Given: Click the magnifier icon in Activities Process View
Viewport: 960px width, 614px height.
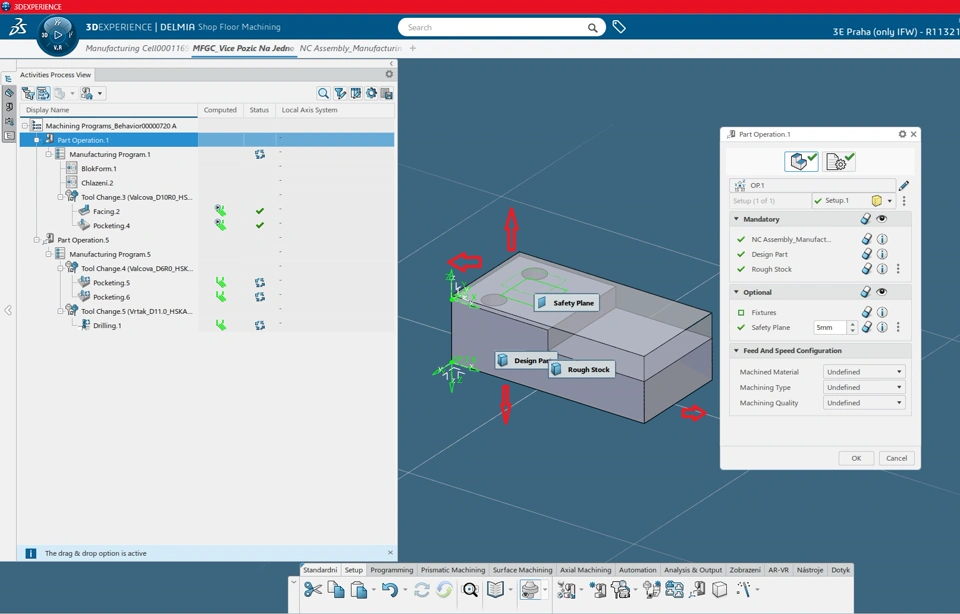Looking at the screenshot, I should 323,93.
